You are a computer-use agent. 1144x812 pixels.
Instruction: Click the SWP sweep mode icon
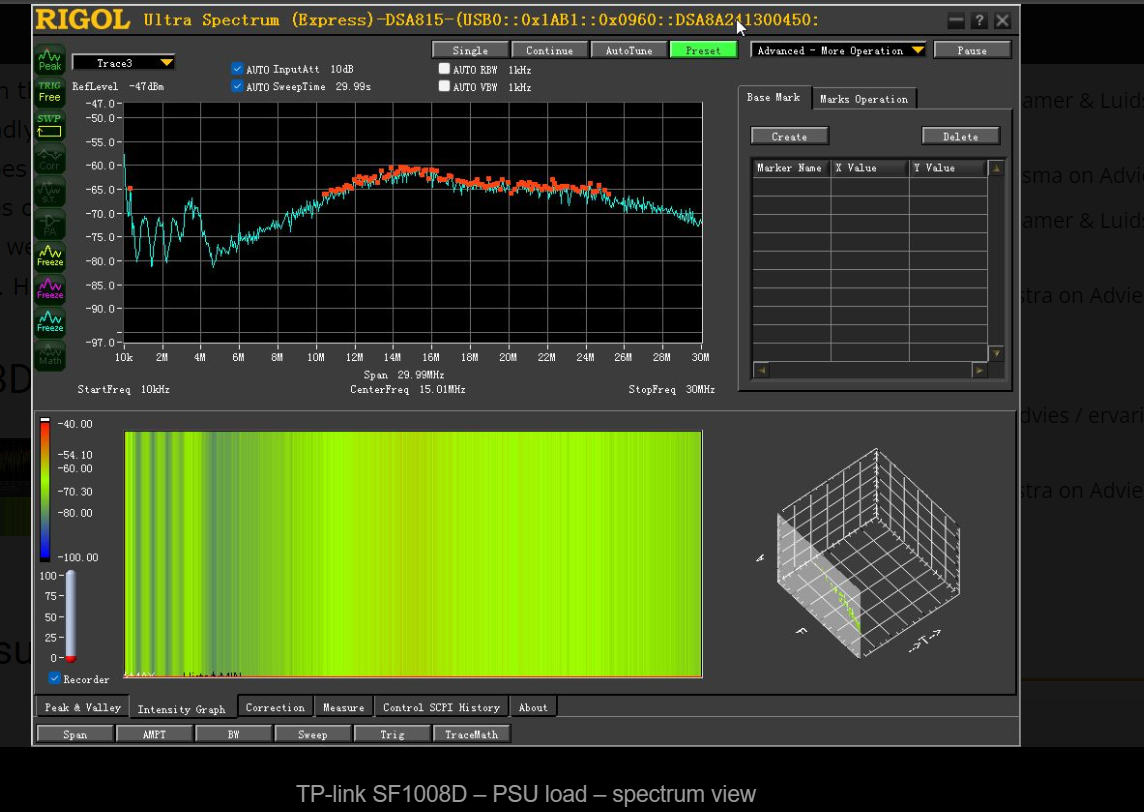[50, 126]
